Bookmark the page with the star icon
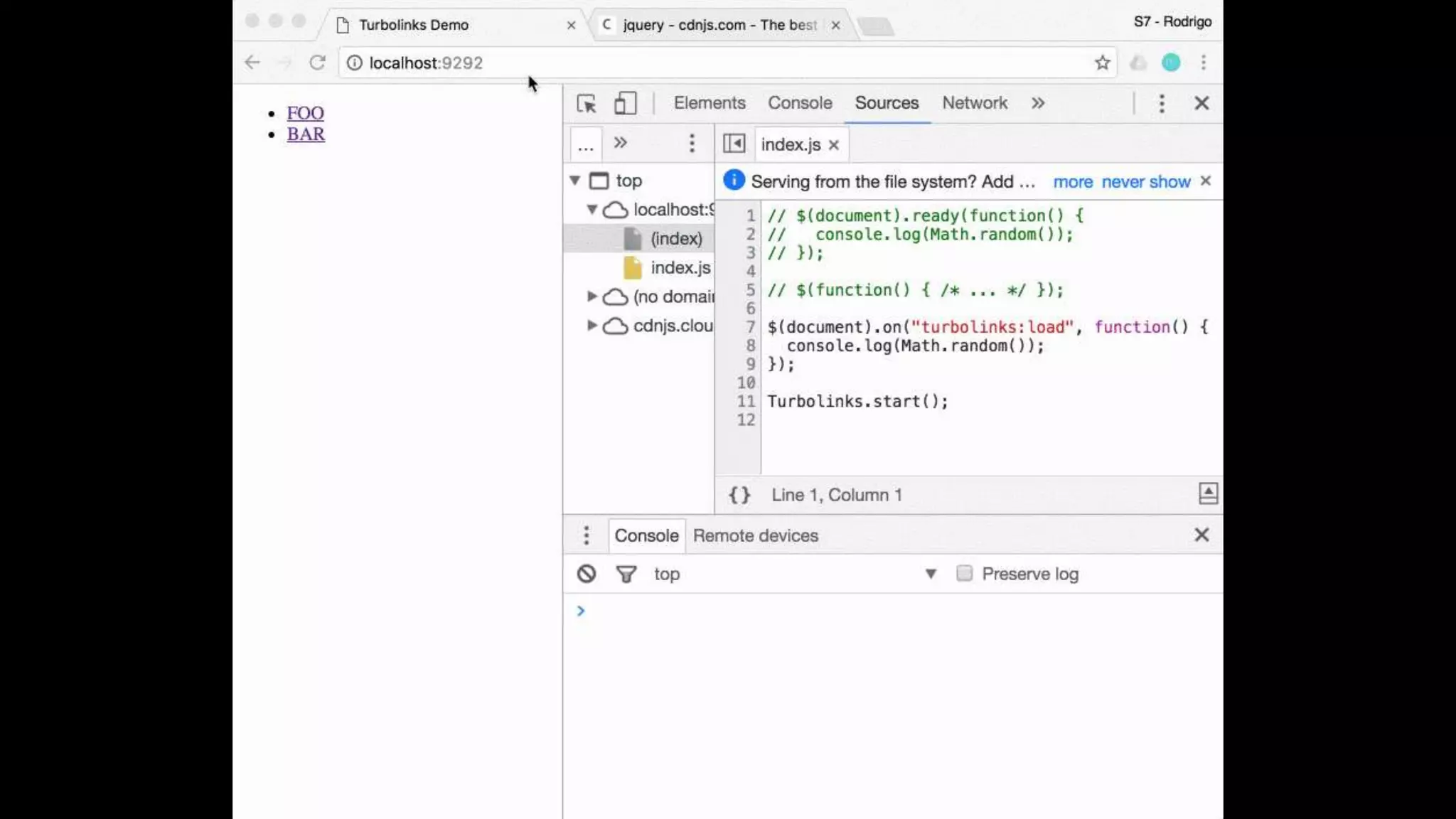The height and width of the screenshot is (819, 1456). click(1102, 63)
